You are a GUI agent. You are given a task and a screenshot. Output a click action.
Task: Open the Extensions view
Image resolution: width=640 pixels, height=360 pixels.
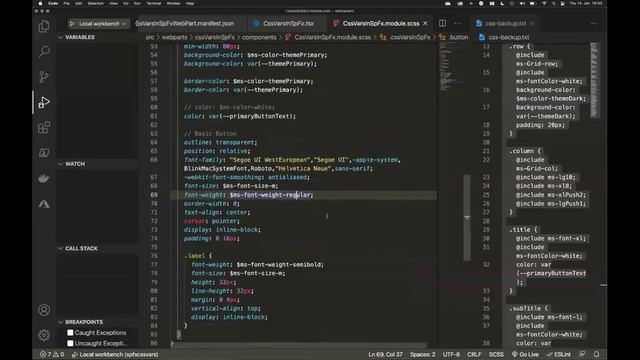[44, 127]
